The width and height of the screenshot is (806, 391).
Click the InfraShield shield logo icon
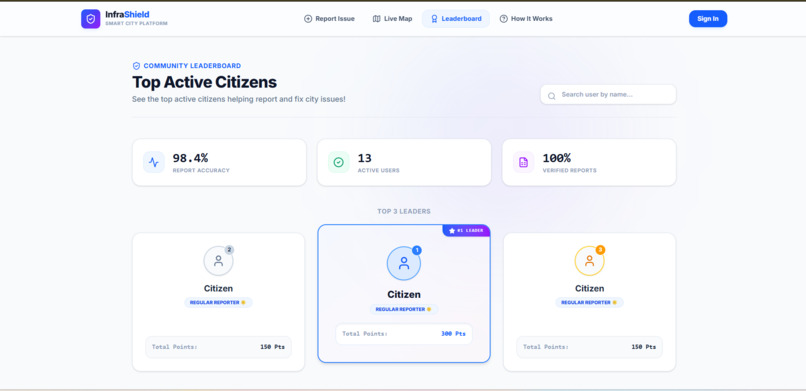pos(90,19)
